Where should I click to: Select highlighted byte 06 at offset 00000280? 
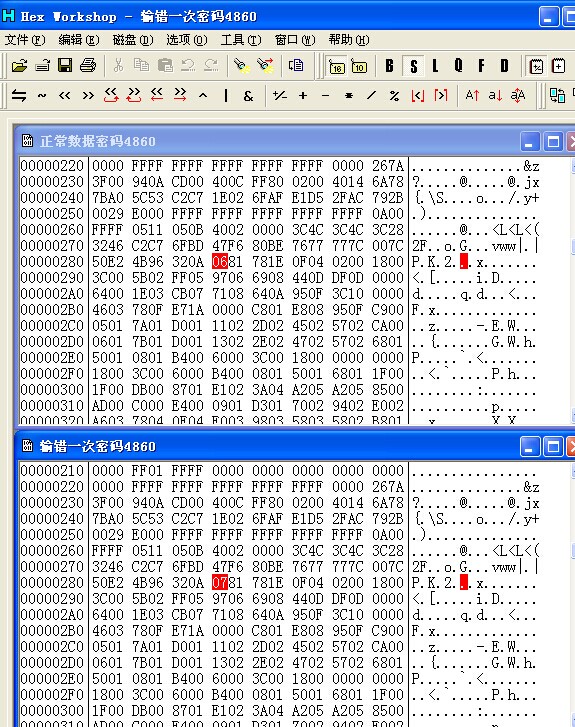219,261
